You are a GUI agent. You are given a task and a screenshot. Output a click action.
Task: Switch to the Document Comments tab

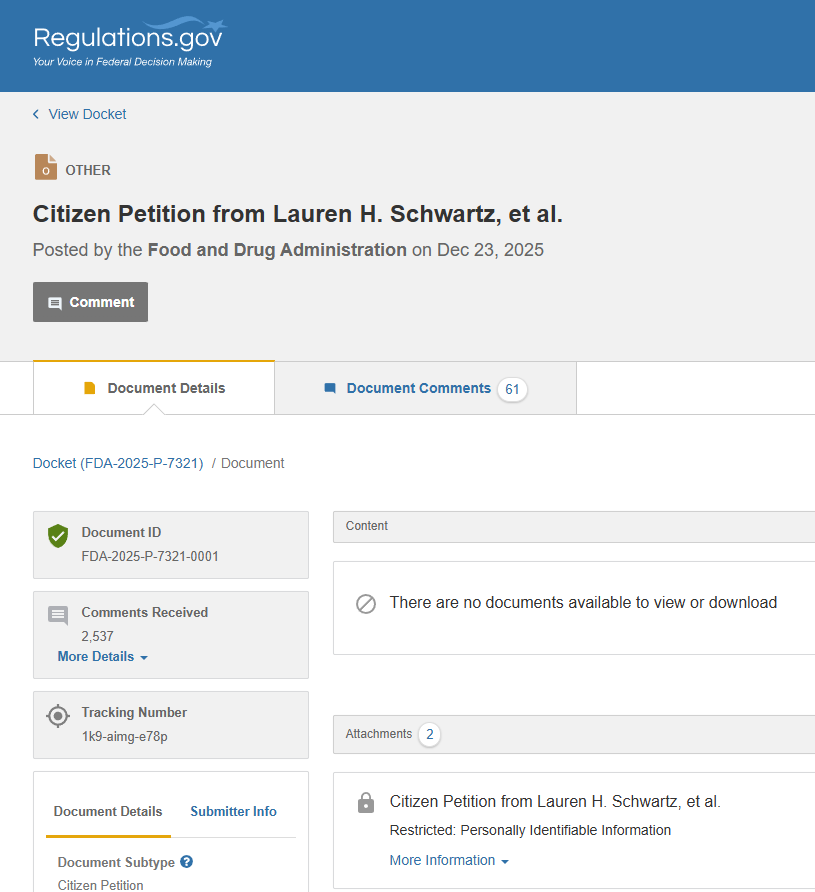pyautogui.click(x=417, y=388)
